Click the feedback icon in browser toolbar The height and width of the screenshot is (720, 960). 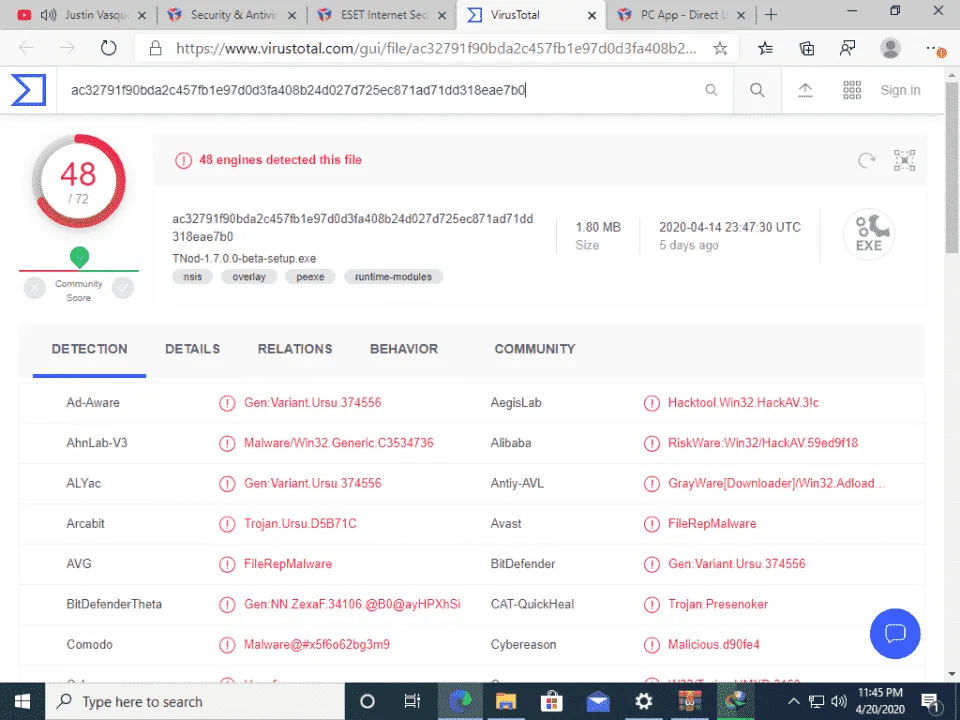(x=847, y=48)
